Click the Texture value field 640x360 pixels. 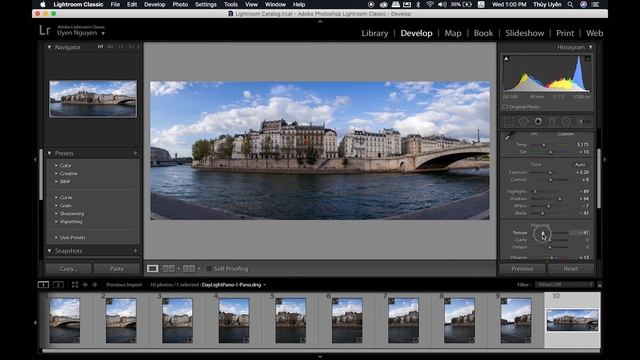(x=580, y=233)
